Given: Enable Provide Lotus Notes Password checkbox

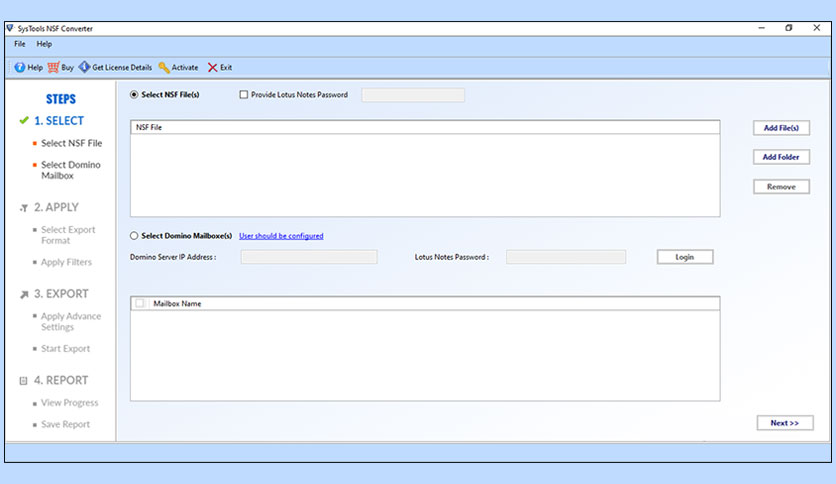Looking at the screenshot, I should 244,94.
